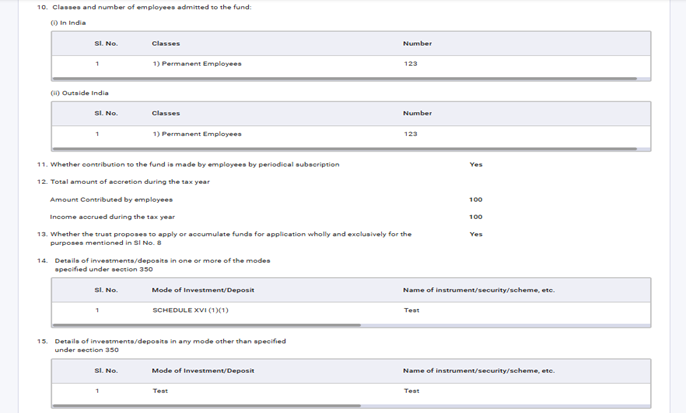
Task: Click the 123 value in the Outside India table
Action: click(410, 134)
